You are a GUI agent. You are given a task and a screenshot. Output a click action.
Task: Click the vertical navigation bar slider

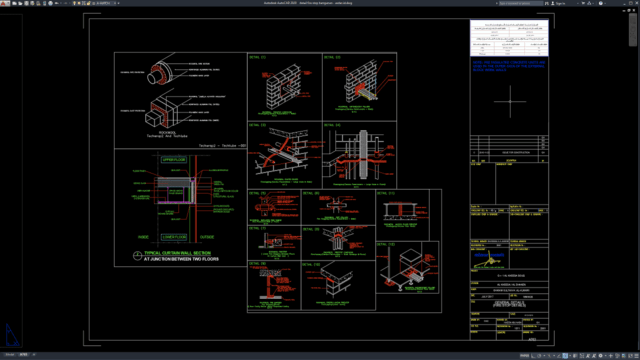click(x=634, y=29)
